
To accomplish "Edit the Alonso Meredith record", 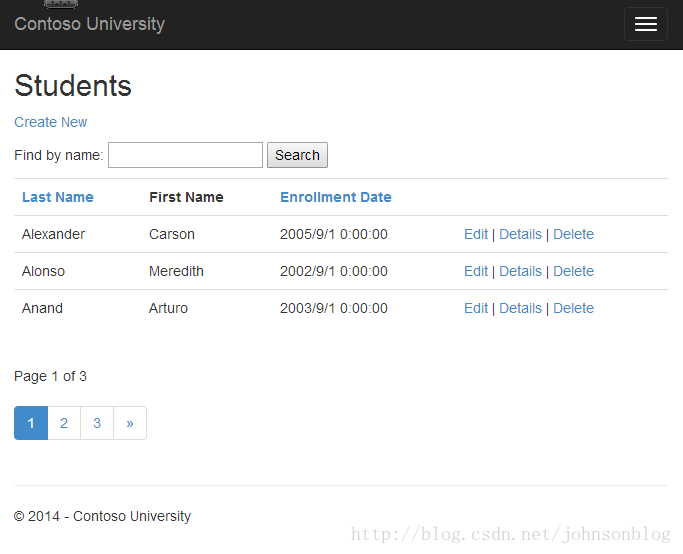I will 476,271.
